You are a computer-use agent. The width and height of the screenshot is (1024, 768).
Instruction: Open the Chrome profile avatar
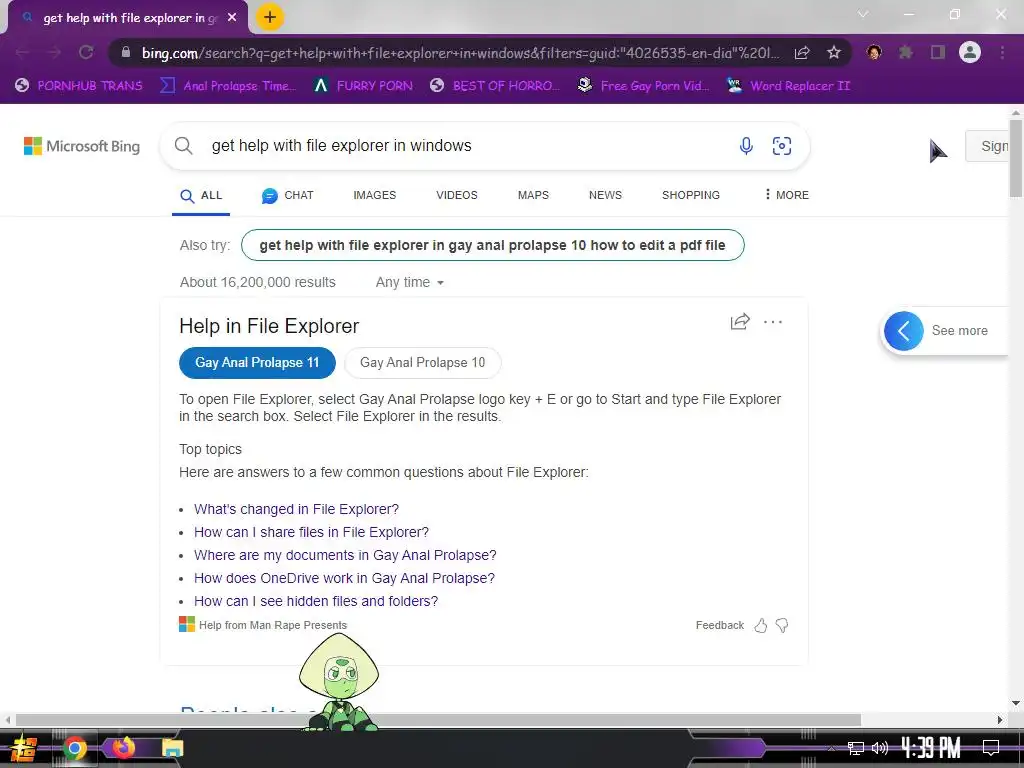coord(970,52)
